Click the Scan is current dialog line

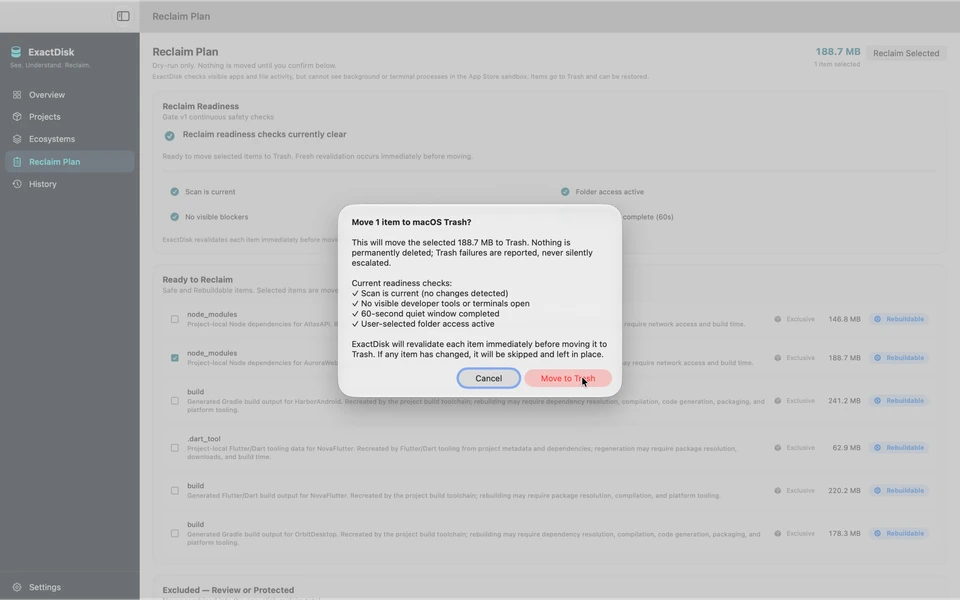[x=430, y=293]
